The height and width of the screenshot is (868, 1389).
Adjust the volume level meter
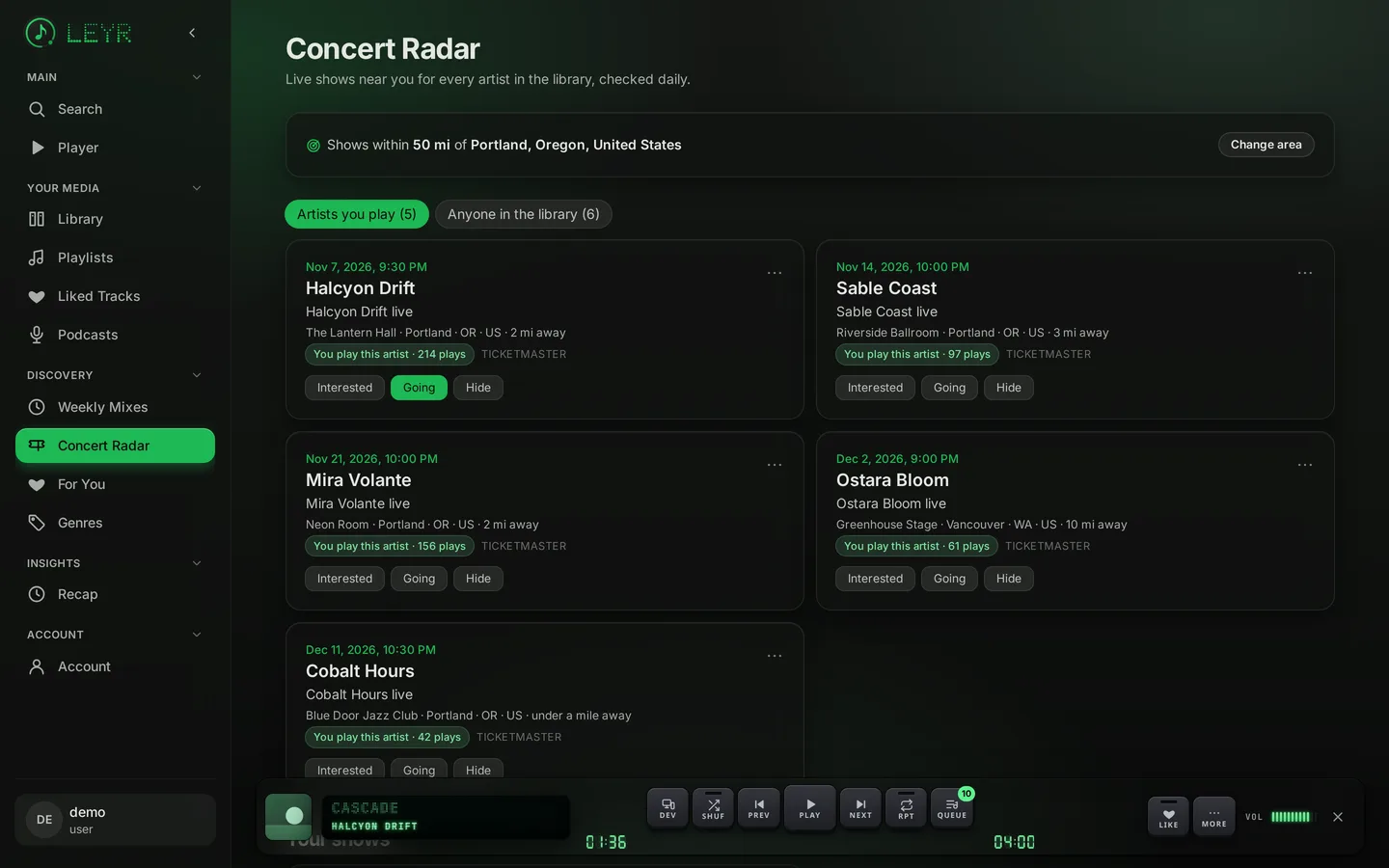1291,817
